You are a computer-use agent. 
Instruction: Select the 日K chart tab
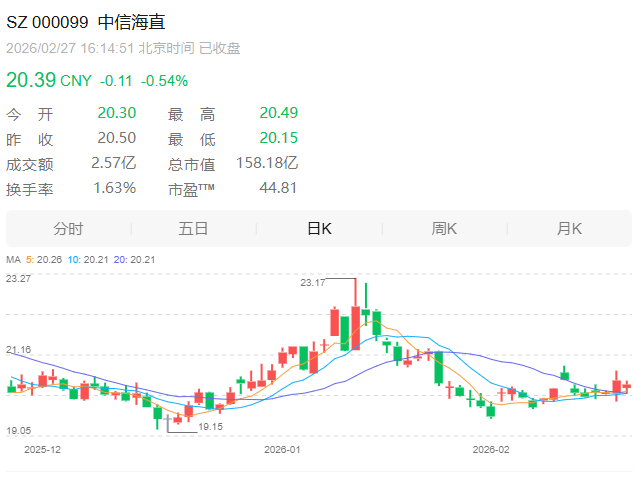pyautogui.click(x=319, y=229)
